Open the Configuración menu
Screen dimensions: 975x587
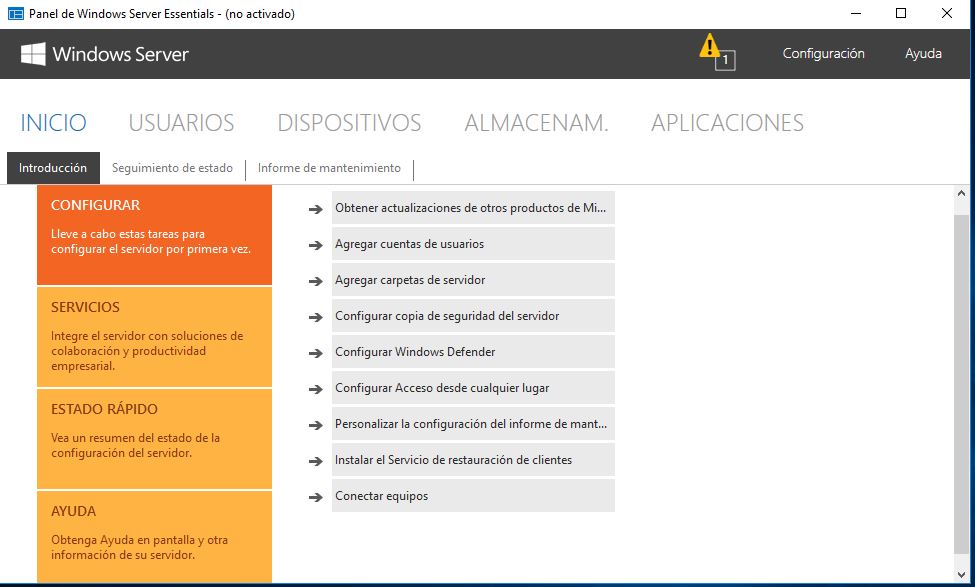point(823,53)
